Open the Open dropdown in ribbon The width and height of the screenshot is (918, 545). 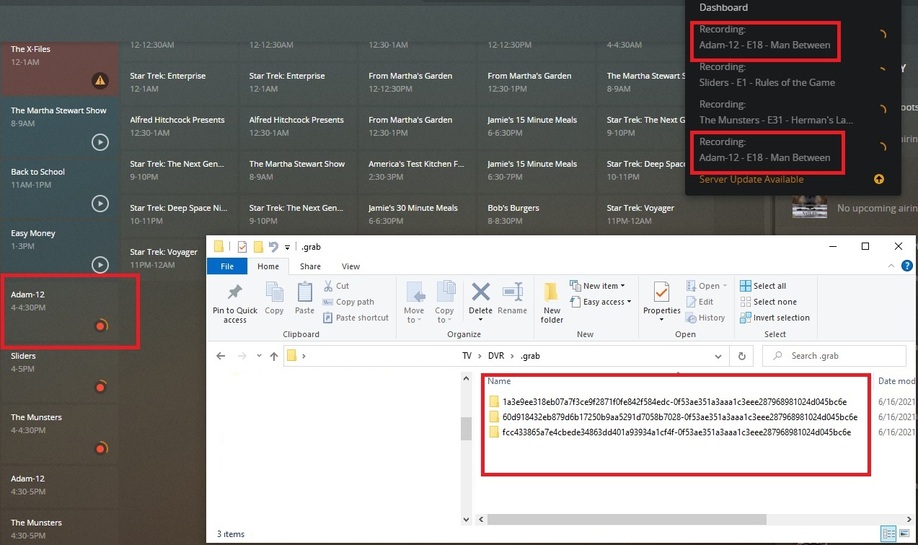(x=706, y=286)
